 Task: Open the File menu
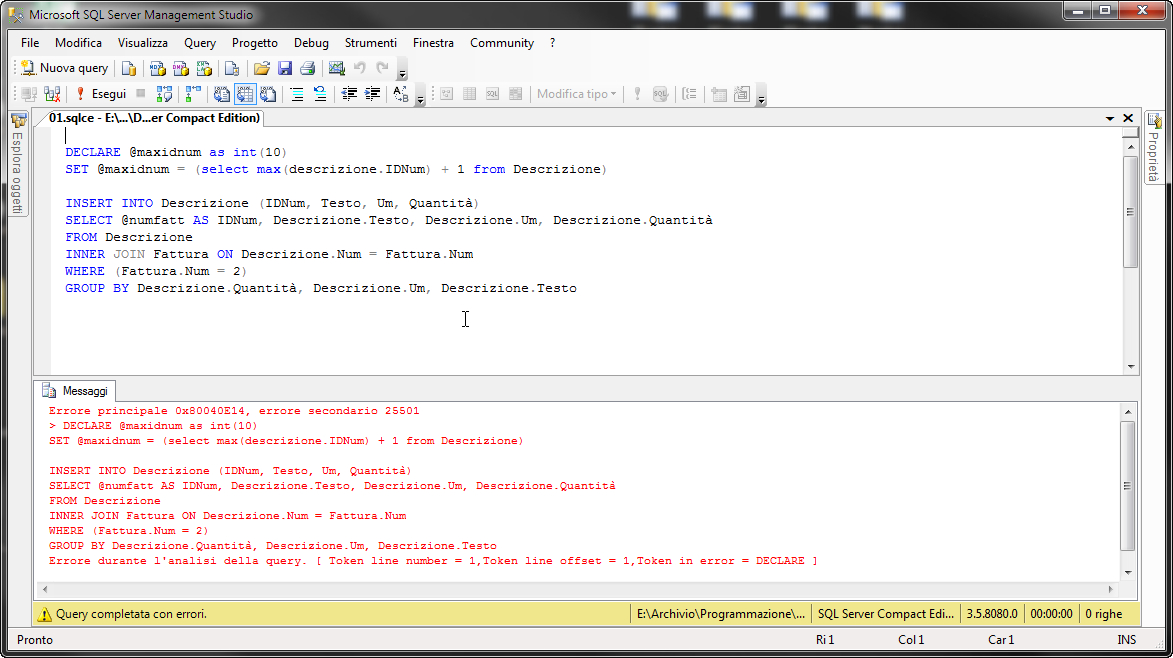(30, 43)
